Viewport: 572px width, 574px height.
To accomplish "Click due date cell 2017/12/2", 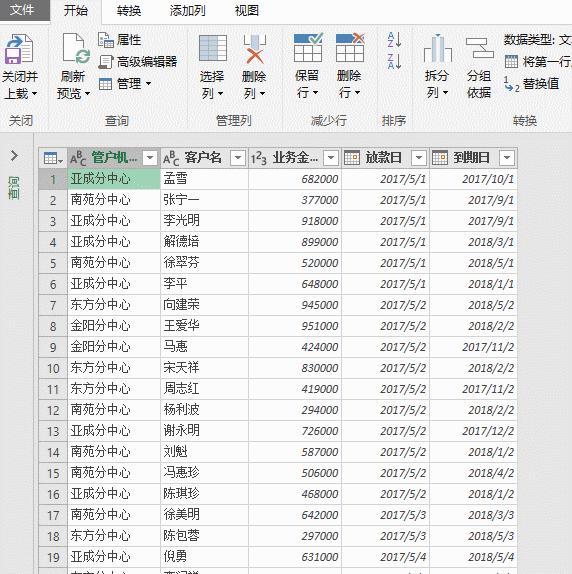I will pyautogui.click(x=473, y=431).
